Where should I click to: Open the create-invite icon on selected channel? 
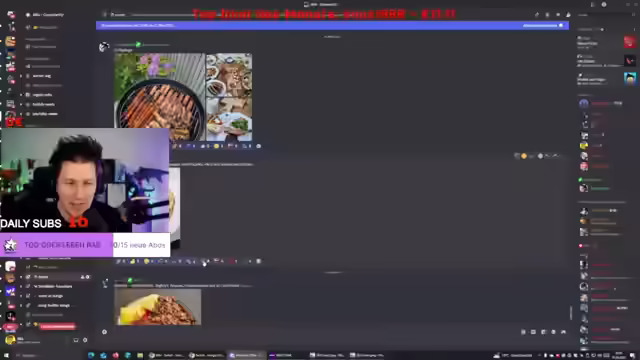point(82,277)
